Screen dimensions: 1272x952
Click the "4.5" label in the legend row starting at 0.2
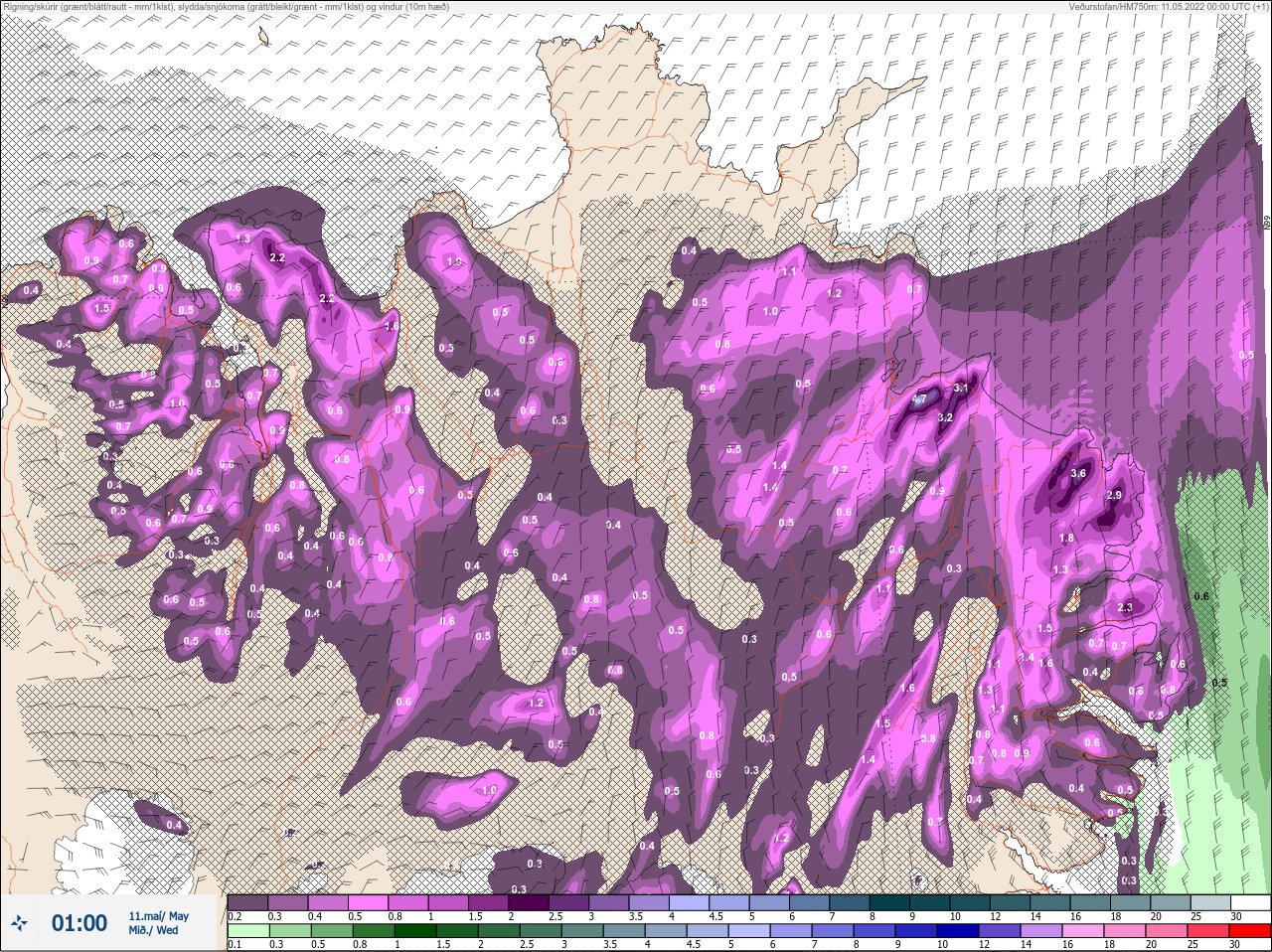click(715, 916)
